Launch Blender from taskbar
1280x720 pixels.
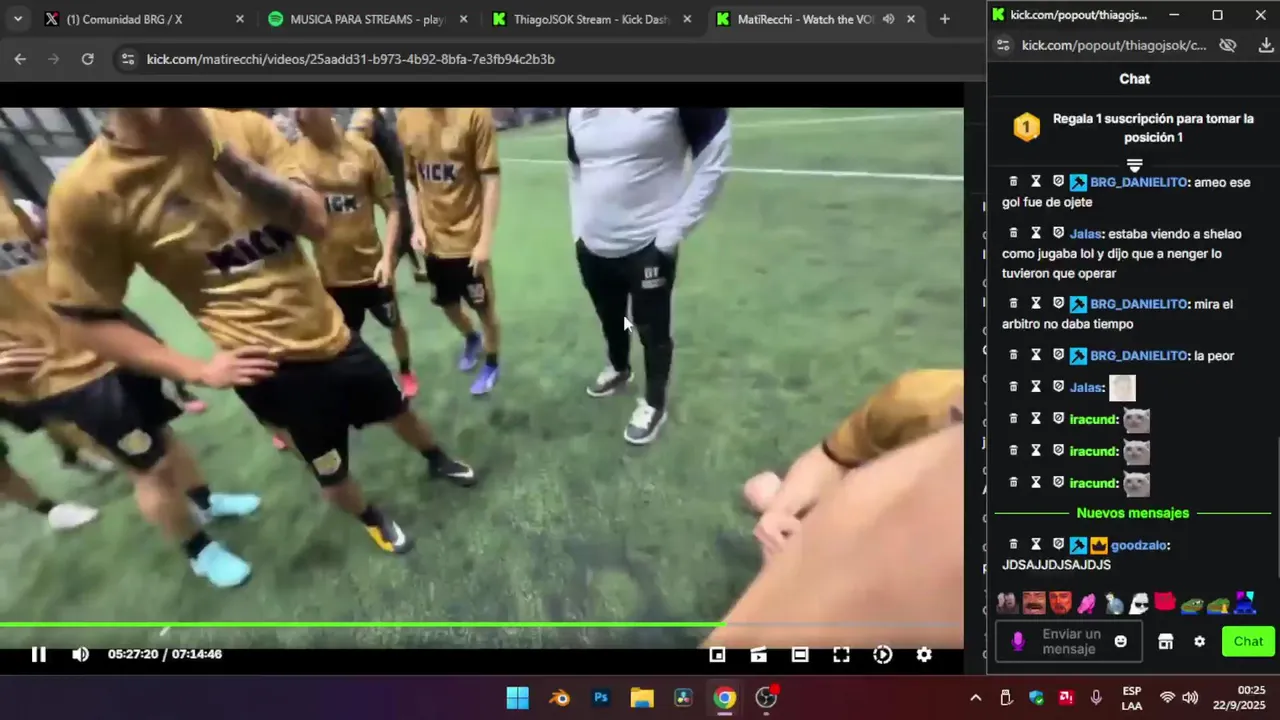(559, 698)
